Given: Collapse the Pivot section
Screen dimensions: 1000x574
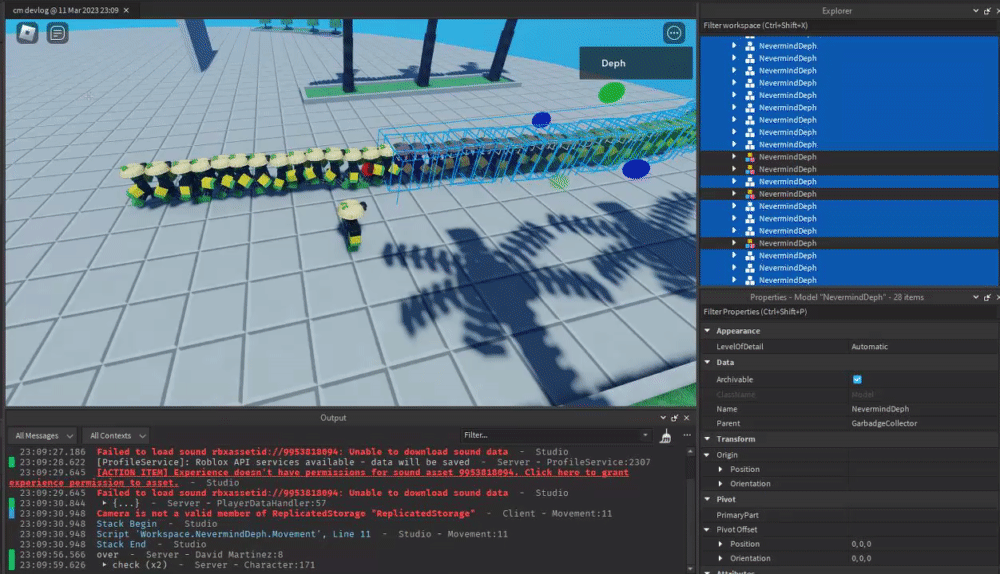Looking at the screenshot, I should pyautogui.click(x=707, y=499).
